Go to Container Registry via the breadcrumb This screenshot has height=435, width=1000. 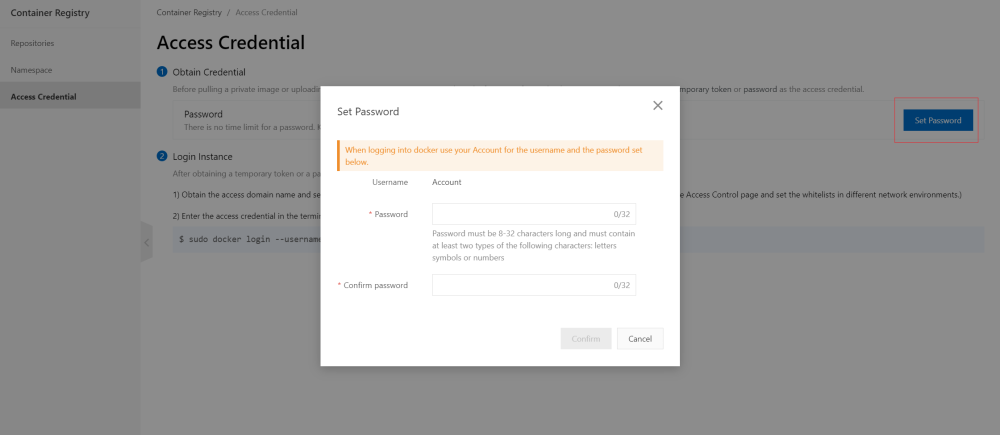click(190, 12)
